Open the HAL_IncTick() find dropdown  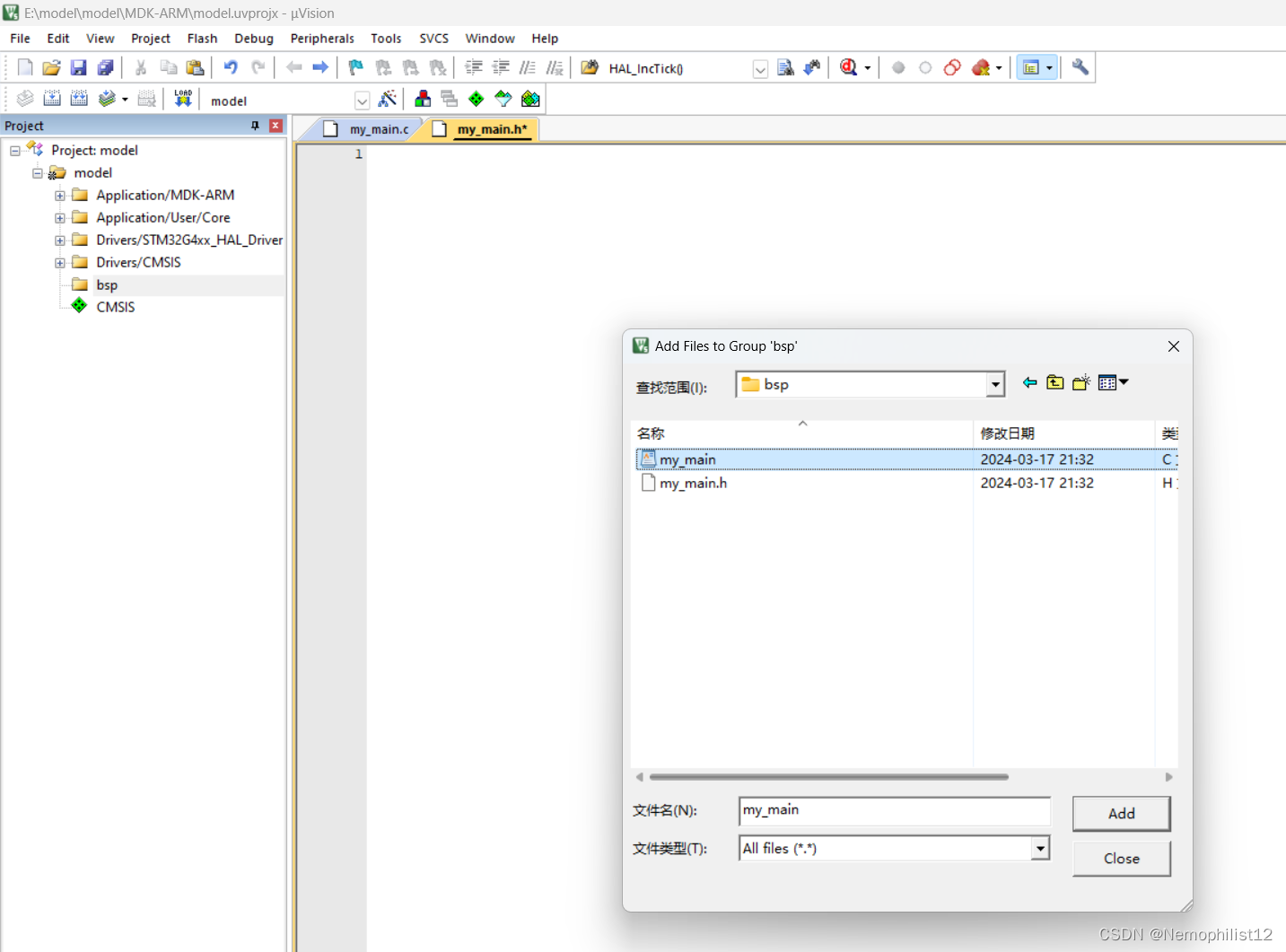[760, 69]
